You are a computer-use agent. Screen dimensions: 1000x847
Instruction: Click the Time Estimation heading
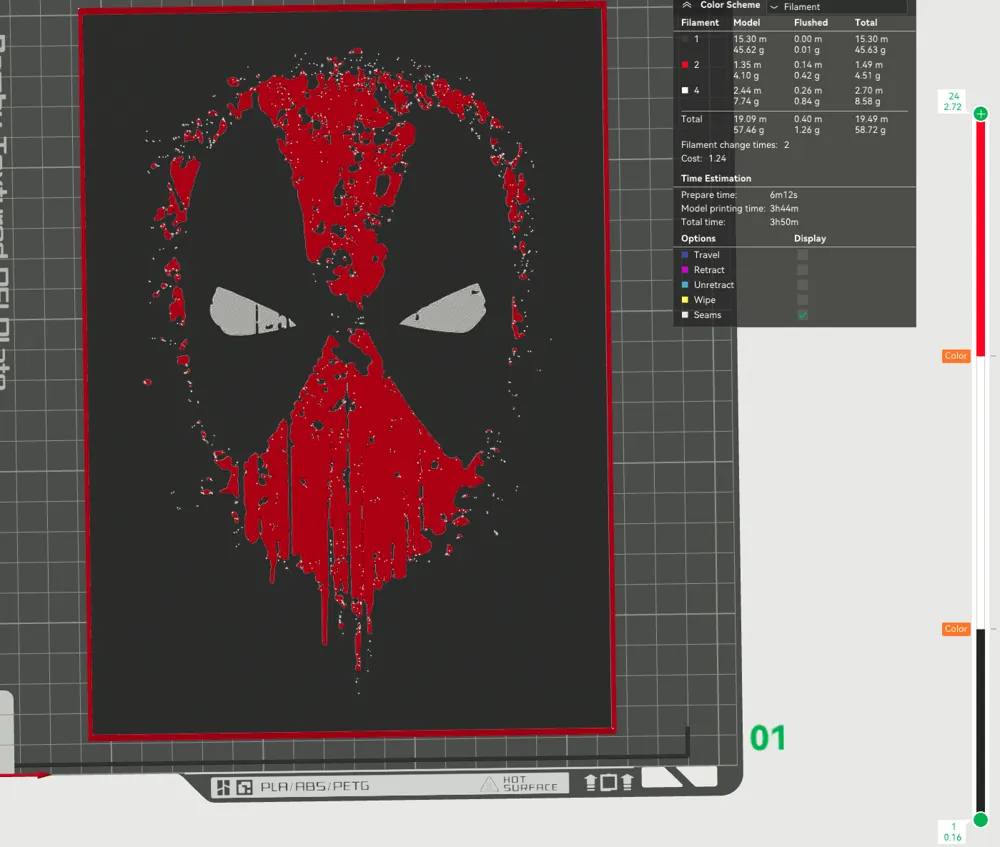(x=716, y=179)
